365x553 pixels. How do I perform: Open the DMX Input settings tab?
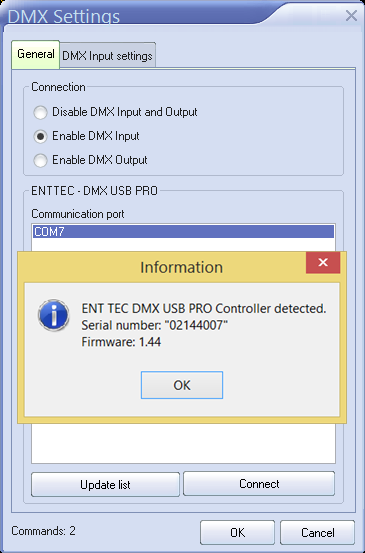(x=108, y=56)
